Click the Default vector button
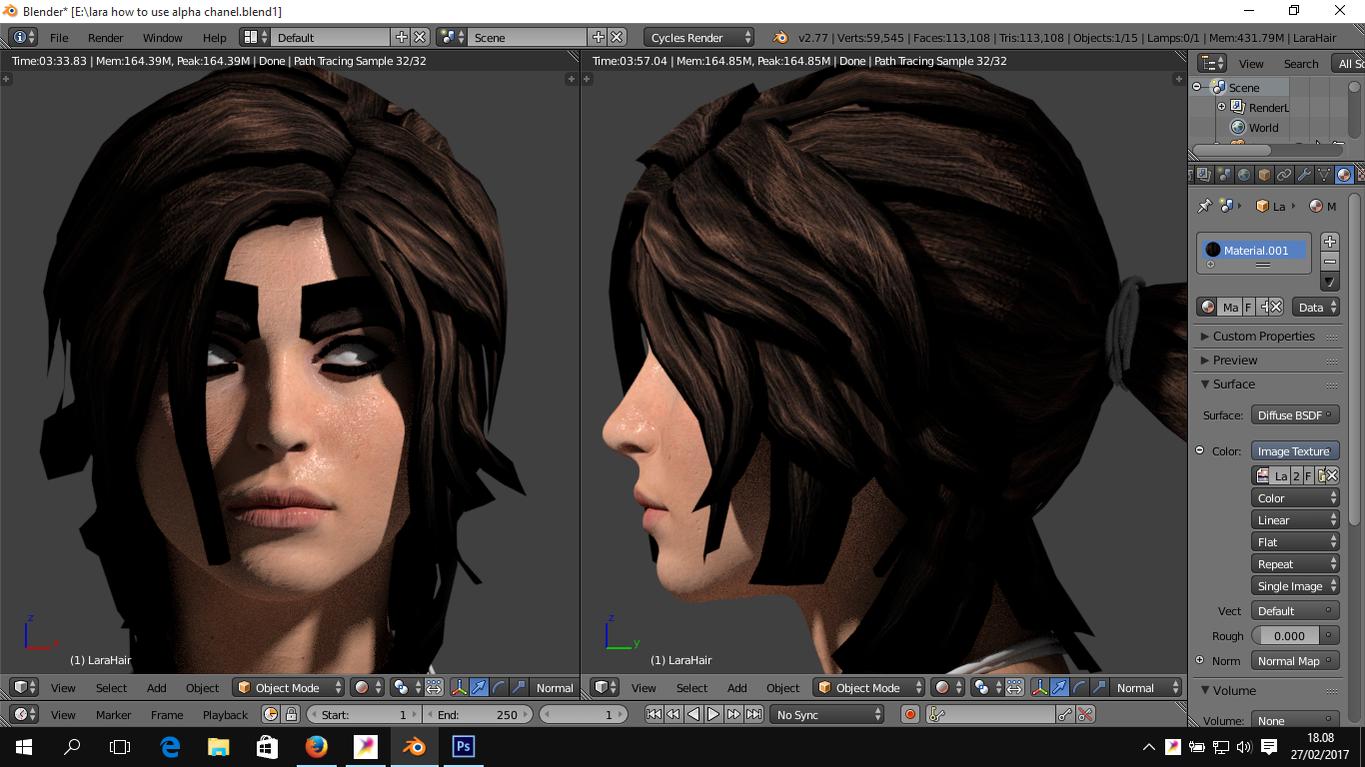The image size is (1365, 767). tap(1295, 611)
